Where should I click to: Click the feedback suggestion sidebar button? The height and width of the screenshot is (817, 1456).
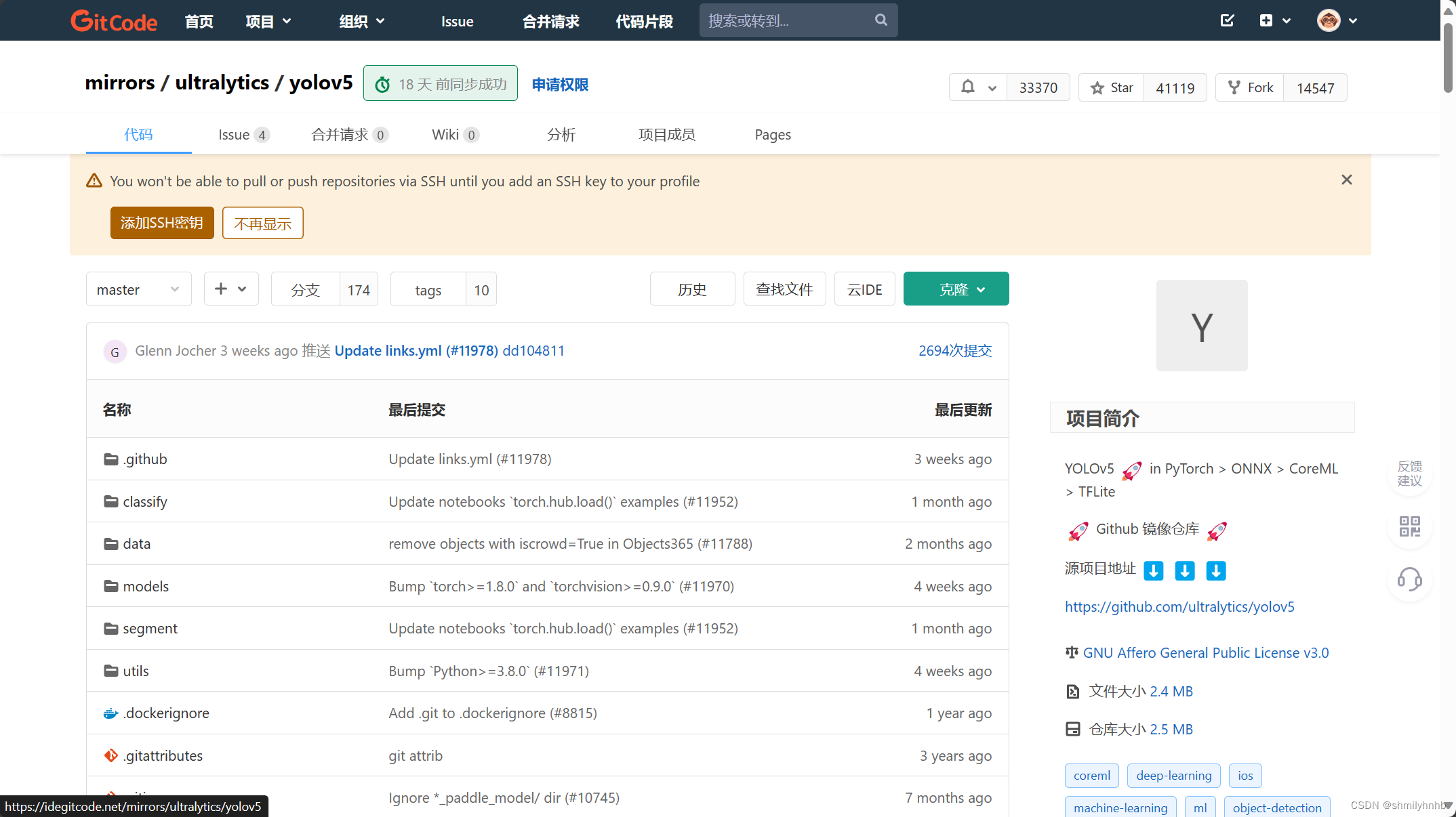[x=1410, y=474]
